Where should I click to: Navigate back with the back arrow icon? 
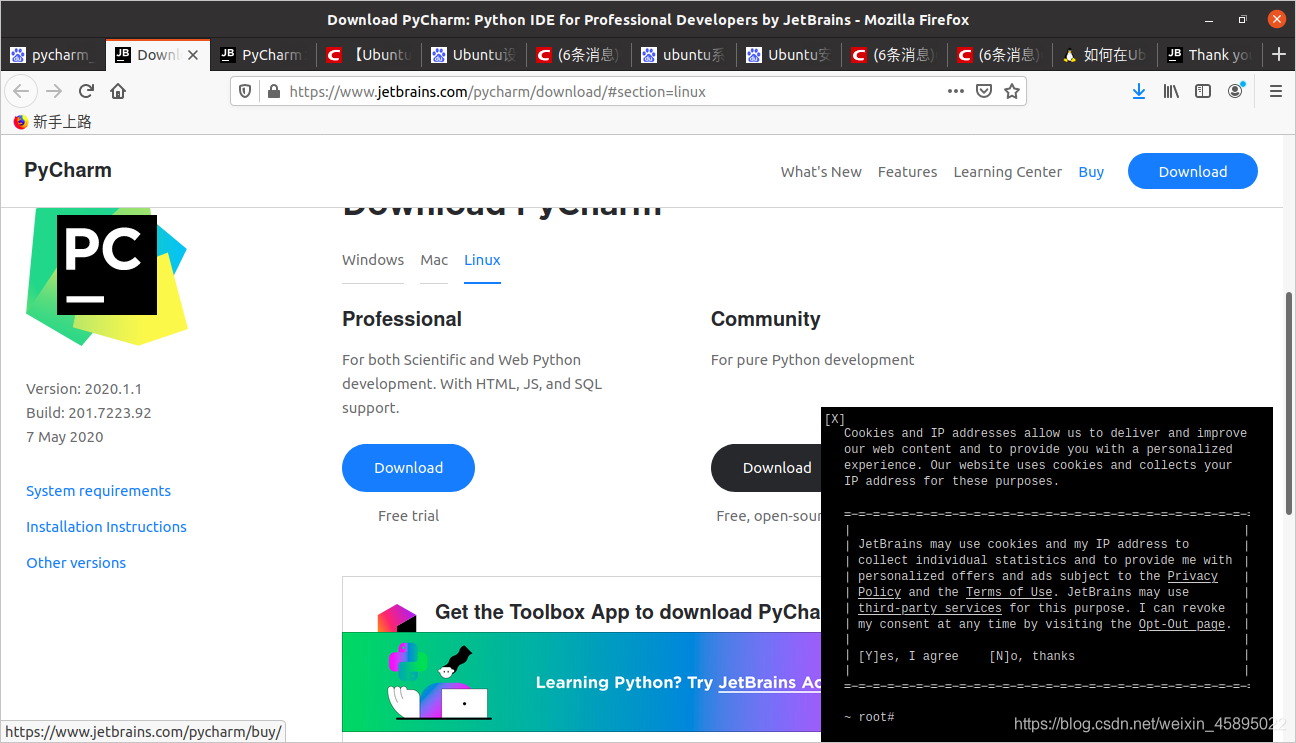[21, 90]
